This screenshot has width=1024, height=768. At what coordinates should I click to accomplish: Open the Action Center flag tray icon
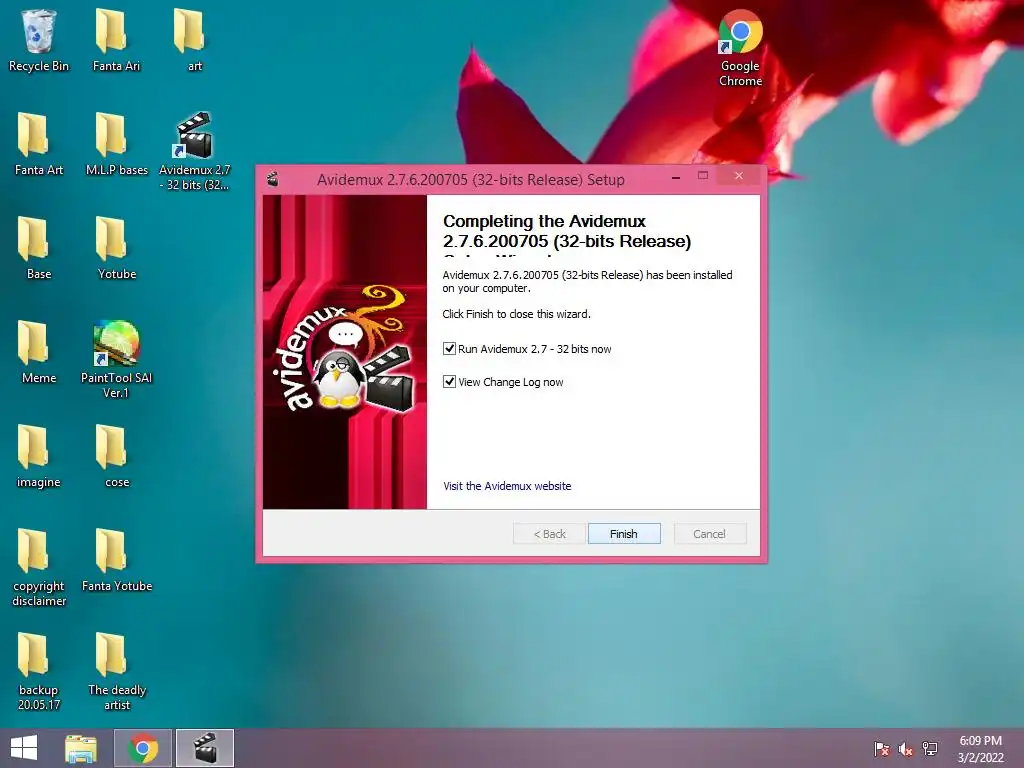point(881,748)
